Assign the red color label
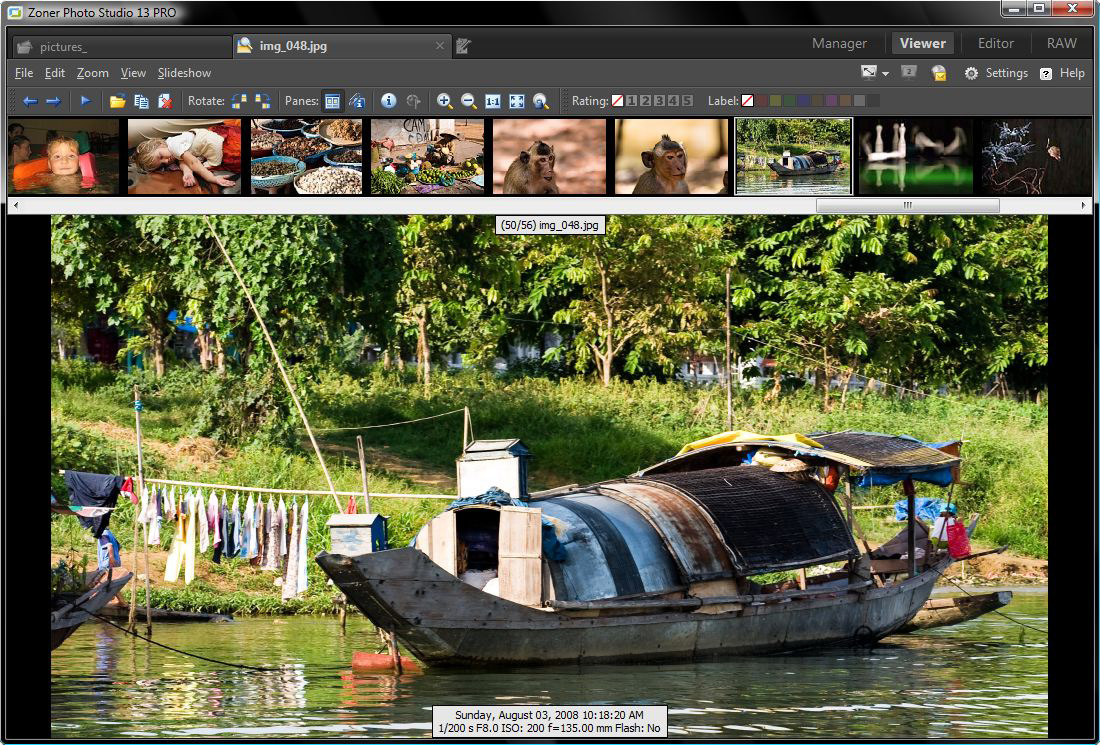1100x745 pixels. point(763,100)
